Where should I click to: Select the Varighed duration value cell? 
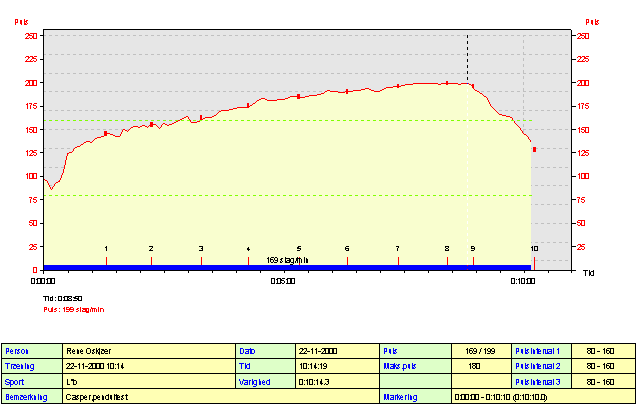(x=336, y=382)
